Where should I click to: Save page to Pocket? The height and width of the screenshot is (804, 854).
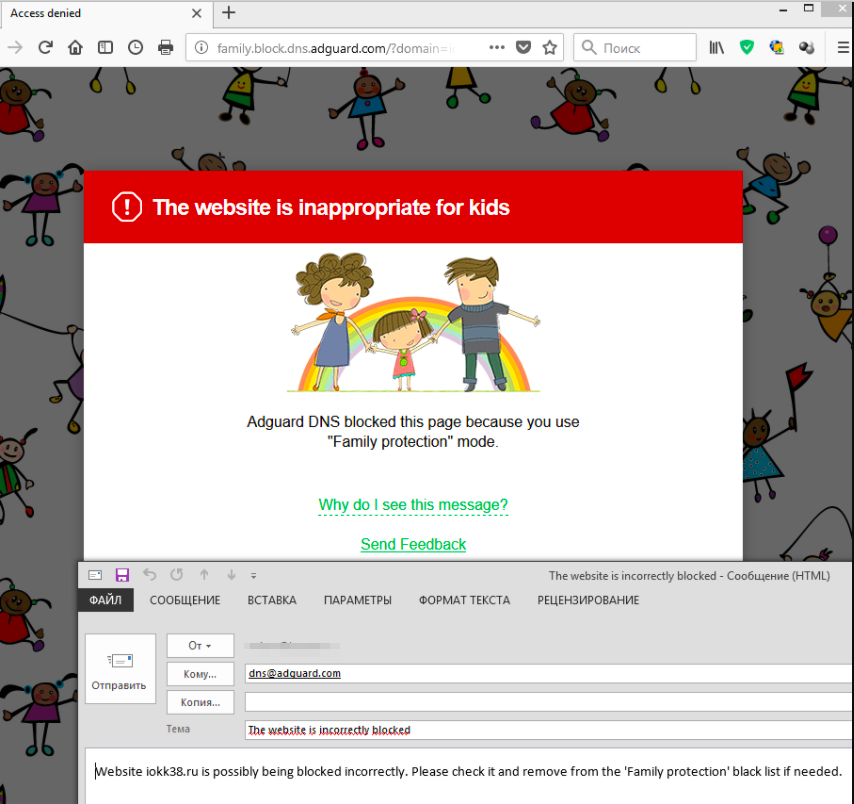[523, 48]
